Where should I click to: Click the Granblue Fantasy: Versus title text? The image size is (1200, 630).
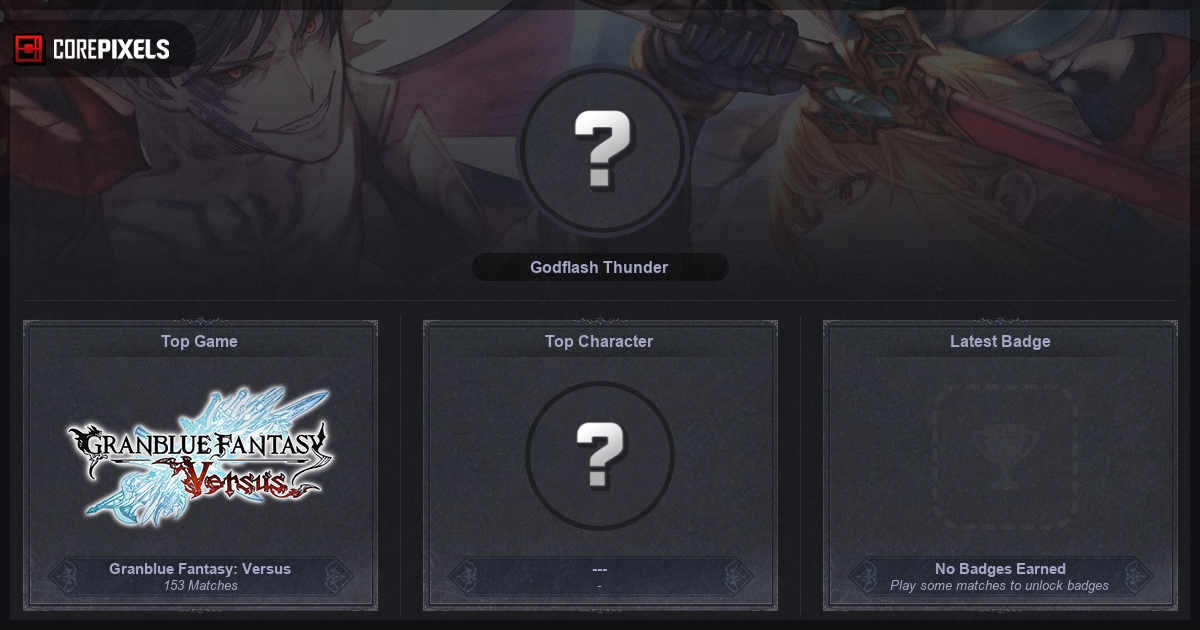[200, 568]
